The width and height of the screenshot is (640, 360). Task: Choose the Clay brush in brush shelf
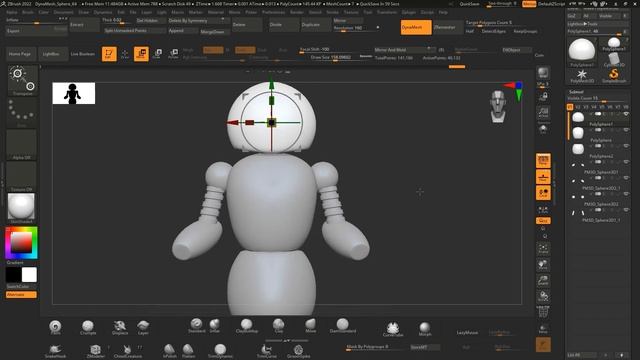pos(278,326)
